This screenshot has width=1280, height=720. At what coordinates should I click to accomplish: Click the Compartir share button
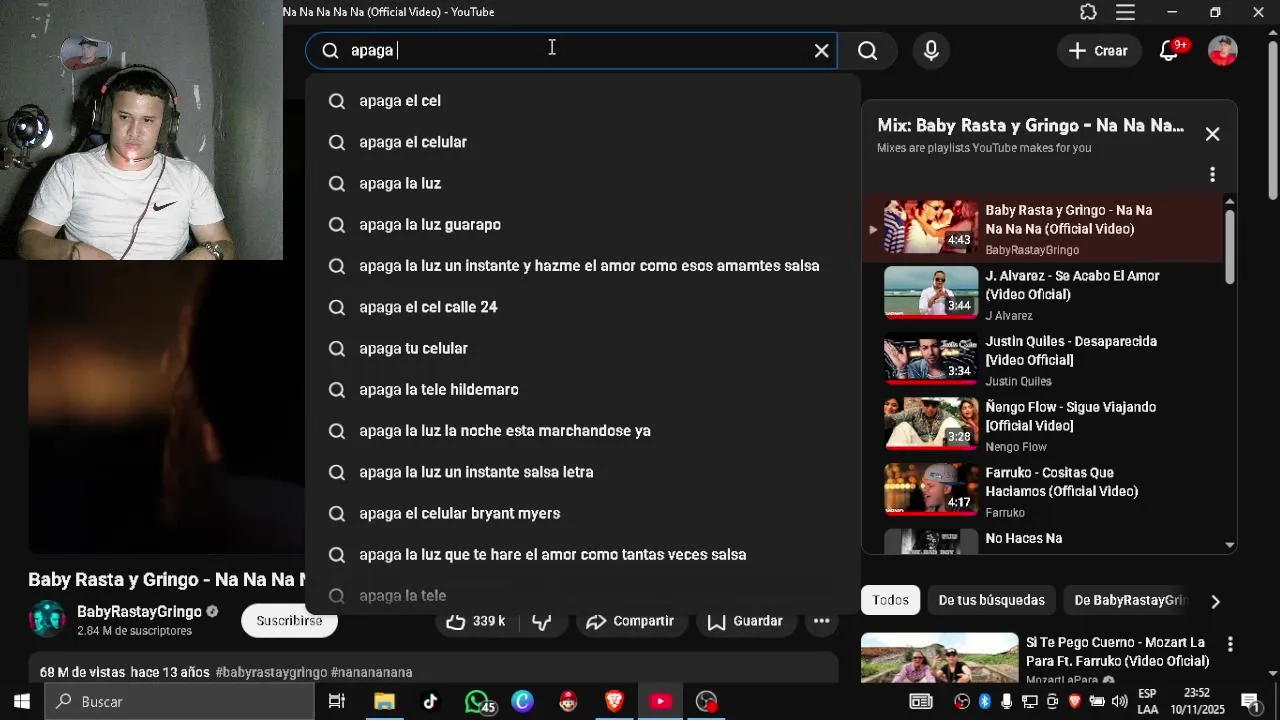tap(630, 622)
